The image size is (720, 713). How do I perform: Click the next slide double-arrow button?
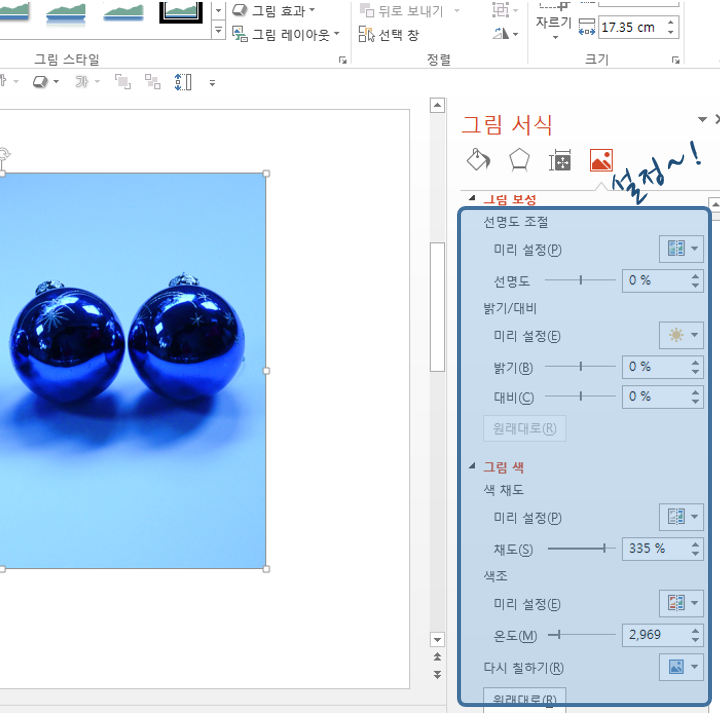(x=437, y=674)
